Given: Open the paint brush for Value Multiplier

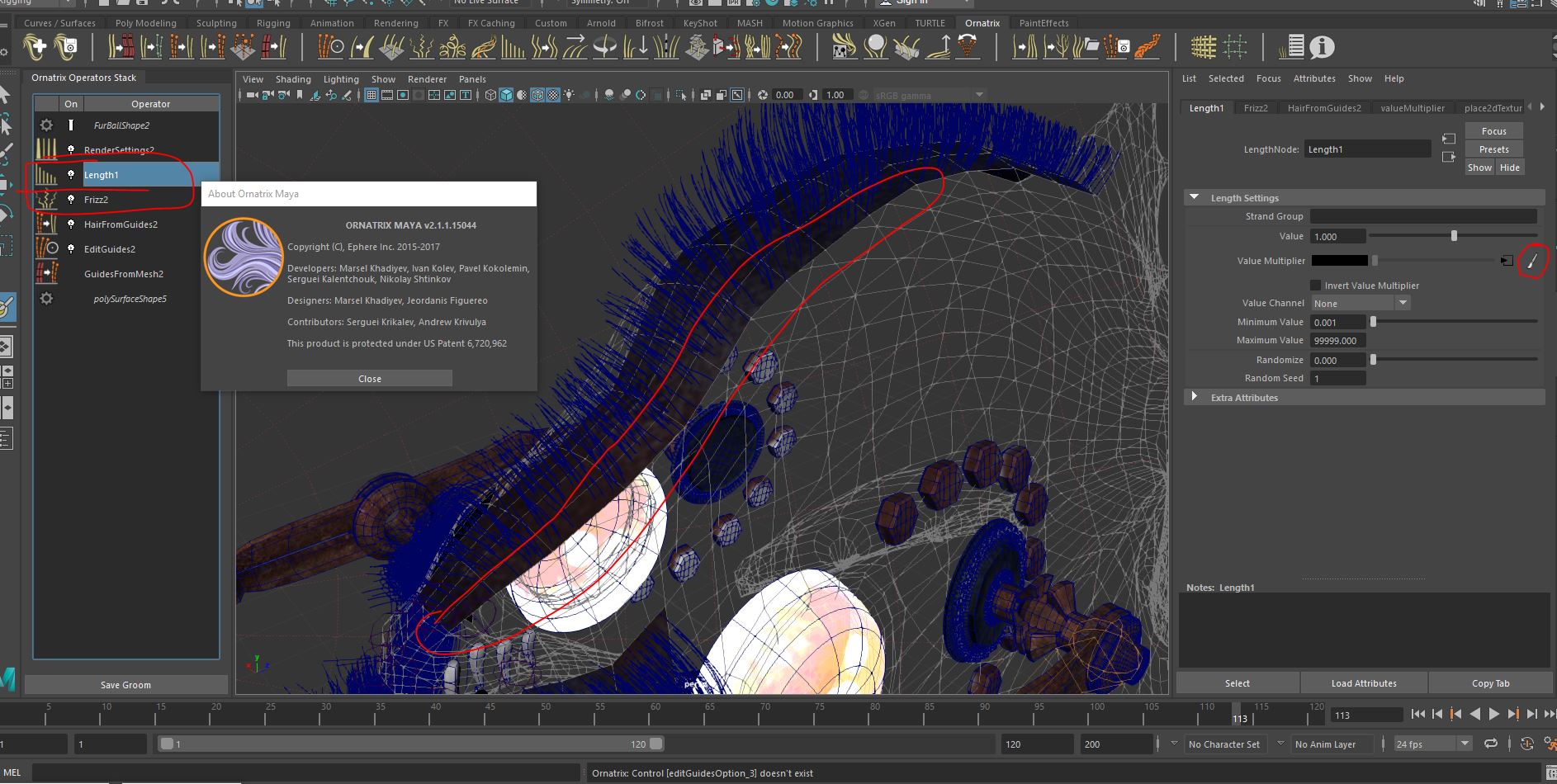Looking at the screenshot, I should [x=1531, y=261].
